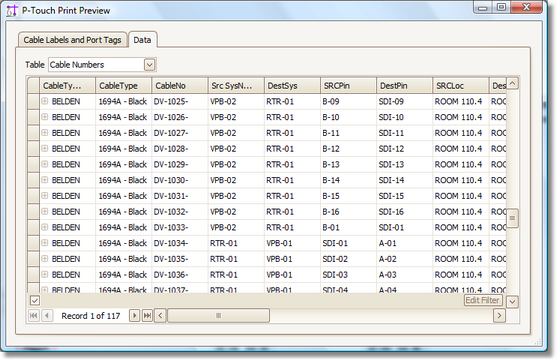Click the Edit Filter button
Image resolution: width=557 pixels, height=361 pixels.
tap(483, 300)
